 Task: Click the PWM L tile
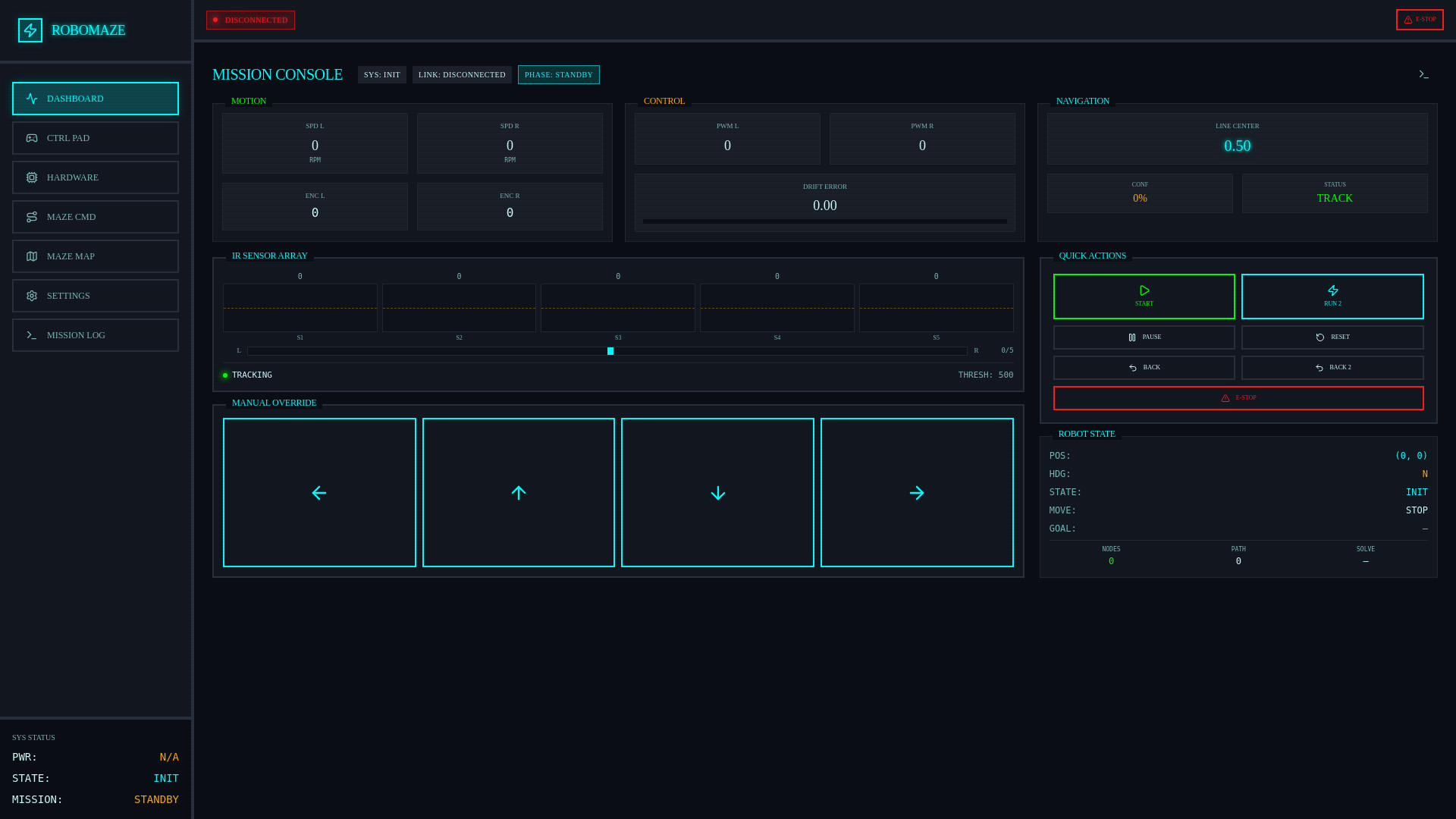click(x=727, y=139)
